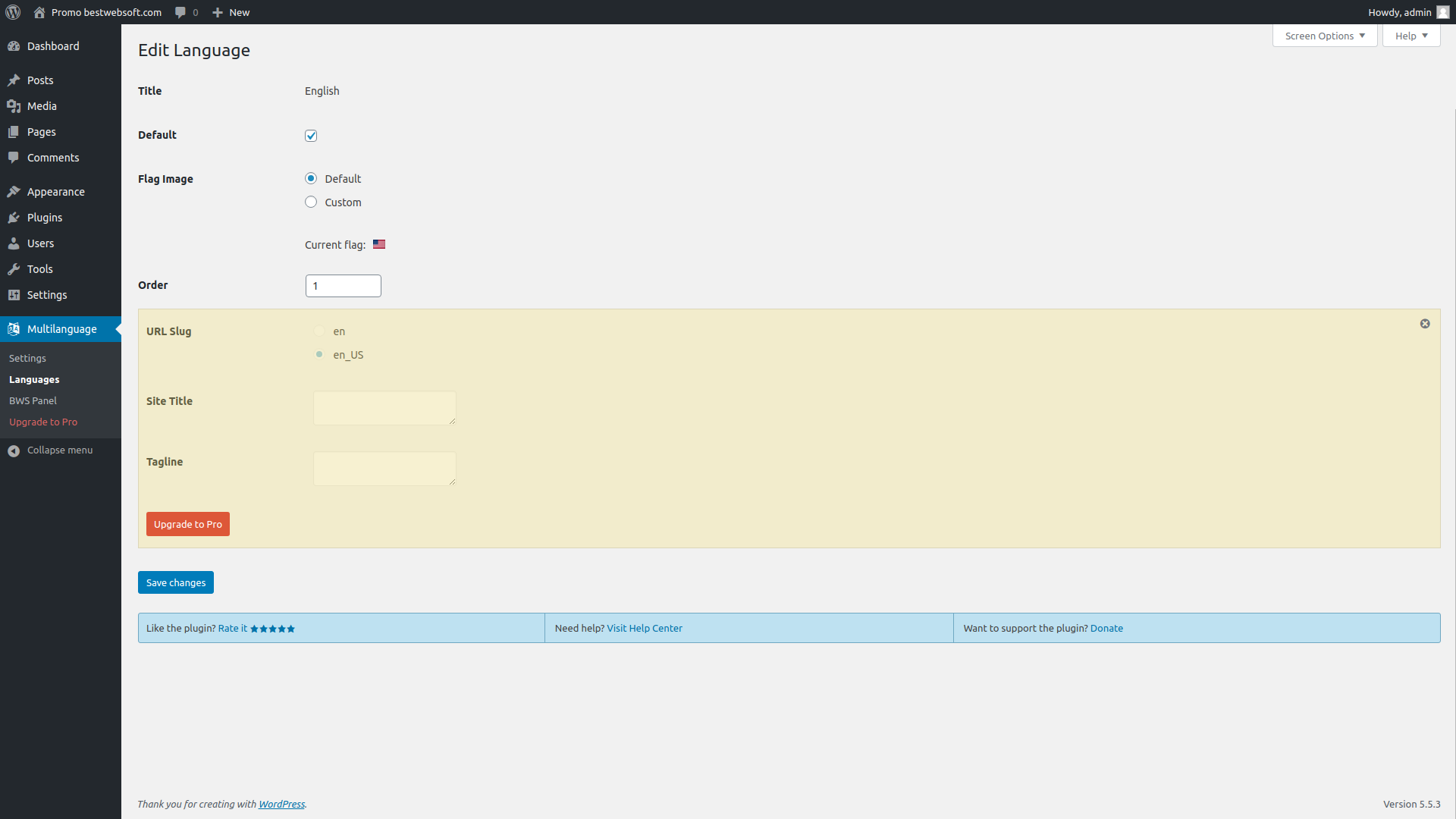Click the Dashboard gauge icon
Screen dimensions: 1456x819
click(14, 46)
